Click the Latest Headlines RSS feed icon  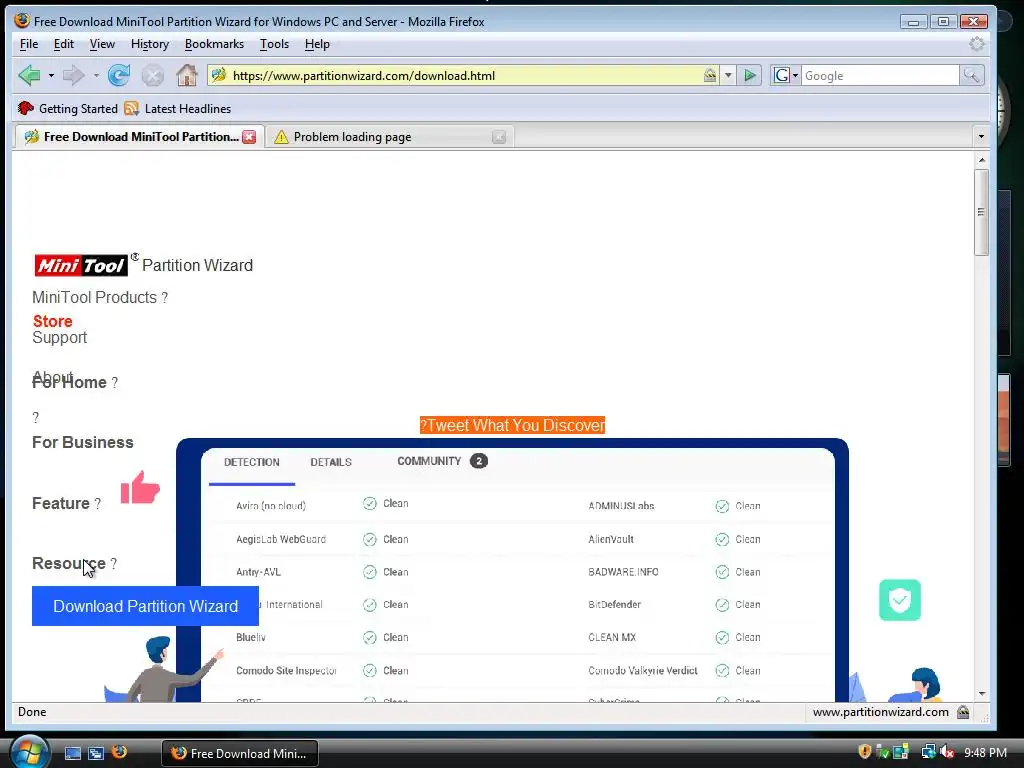tap(131, 108)
